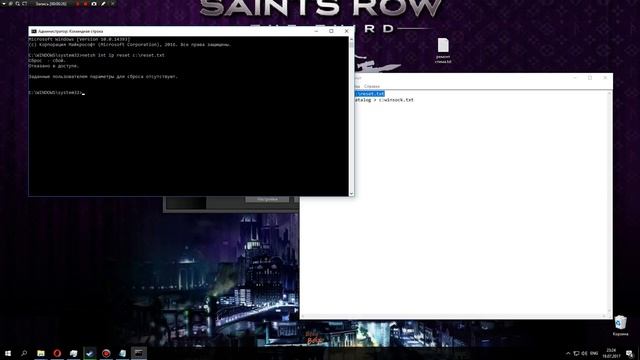Click the Command Prompt title bar text
The height and width of the screenshot is (360, 640).
pyautogui.click(x=71, y=31)
